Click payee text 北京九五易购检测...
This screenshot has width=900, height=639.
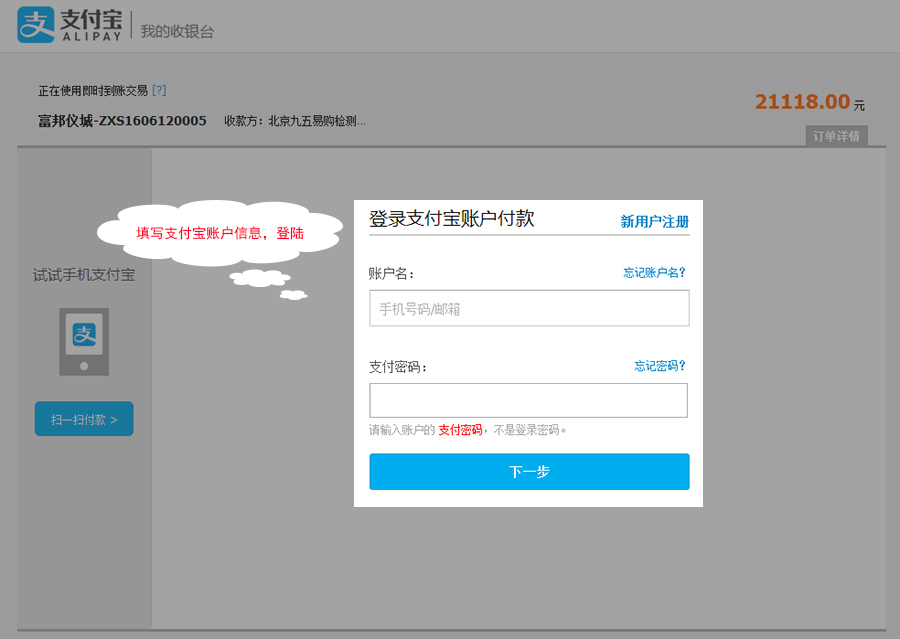point(317,121)
